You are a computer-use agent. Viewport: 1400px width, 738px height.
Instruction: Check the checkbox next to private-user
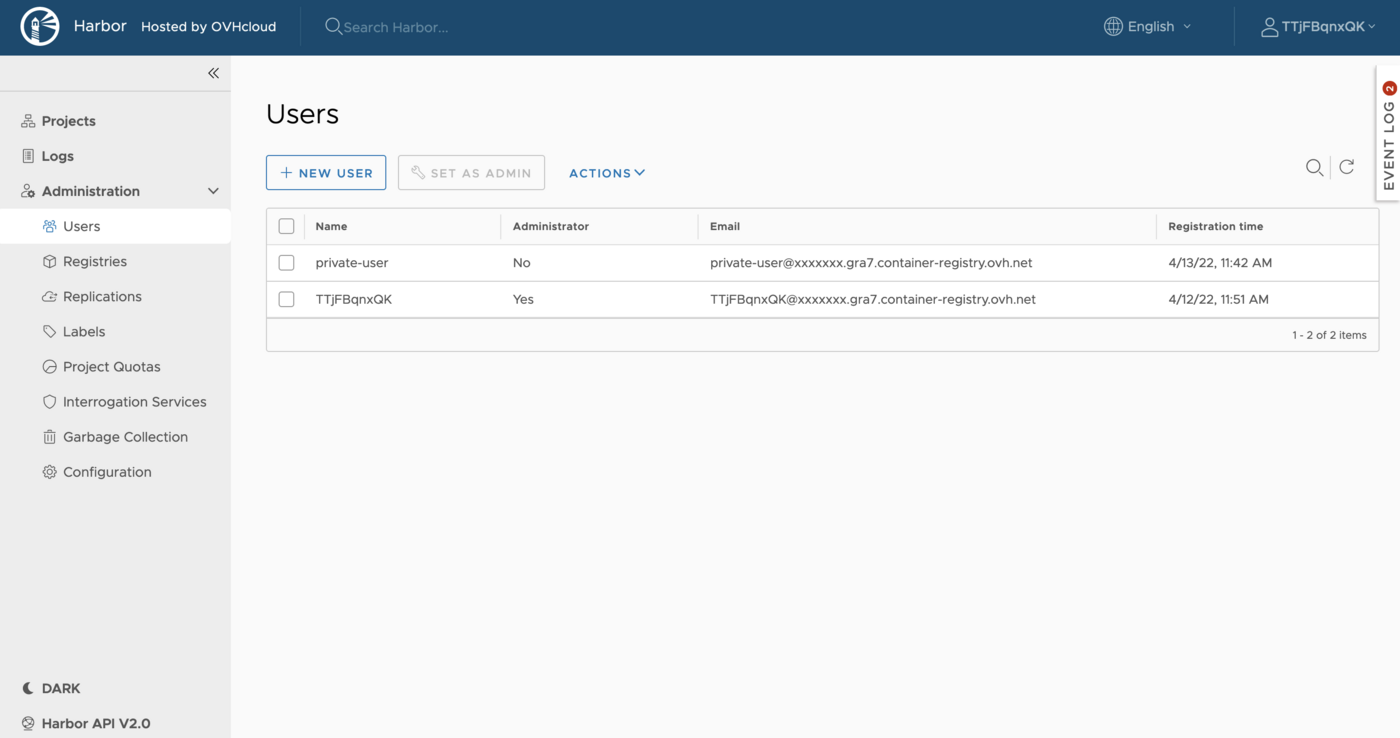pyautogui.click(x=286, y=262)
